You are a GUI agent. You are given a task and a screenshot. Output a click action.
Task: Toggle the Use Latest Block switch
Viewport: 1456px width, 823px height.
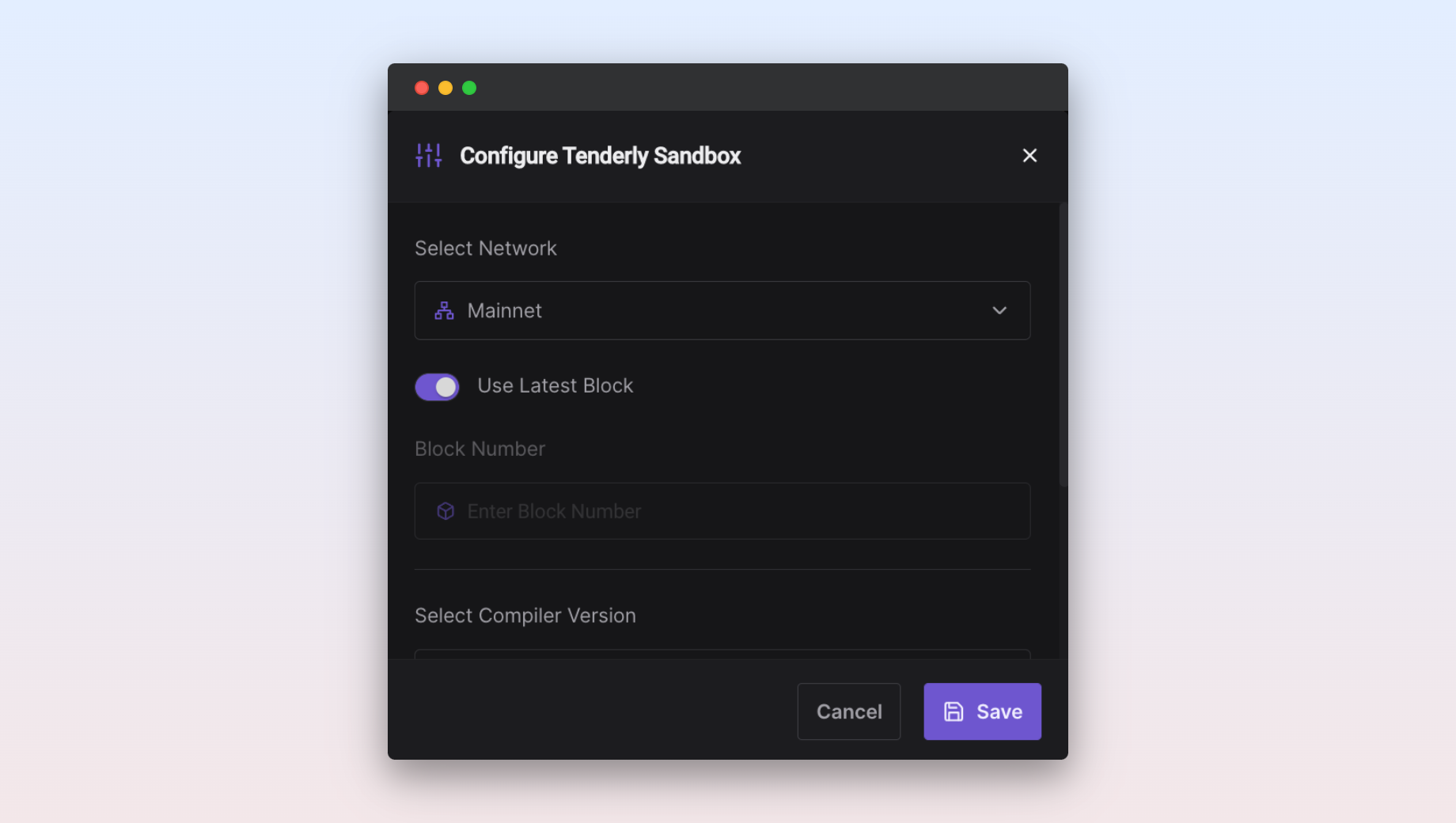pyautogui.click(x=437, y=387)
